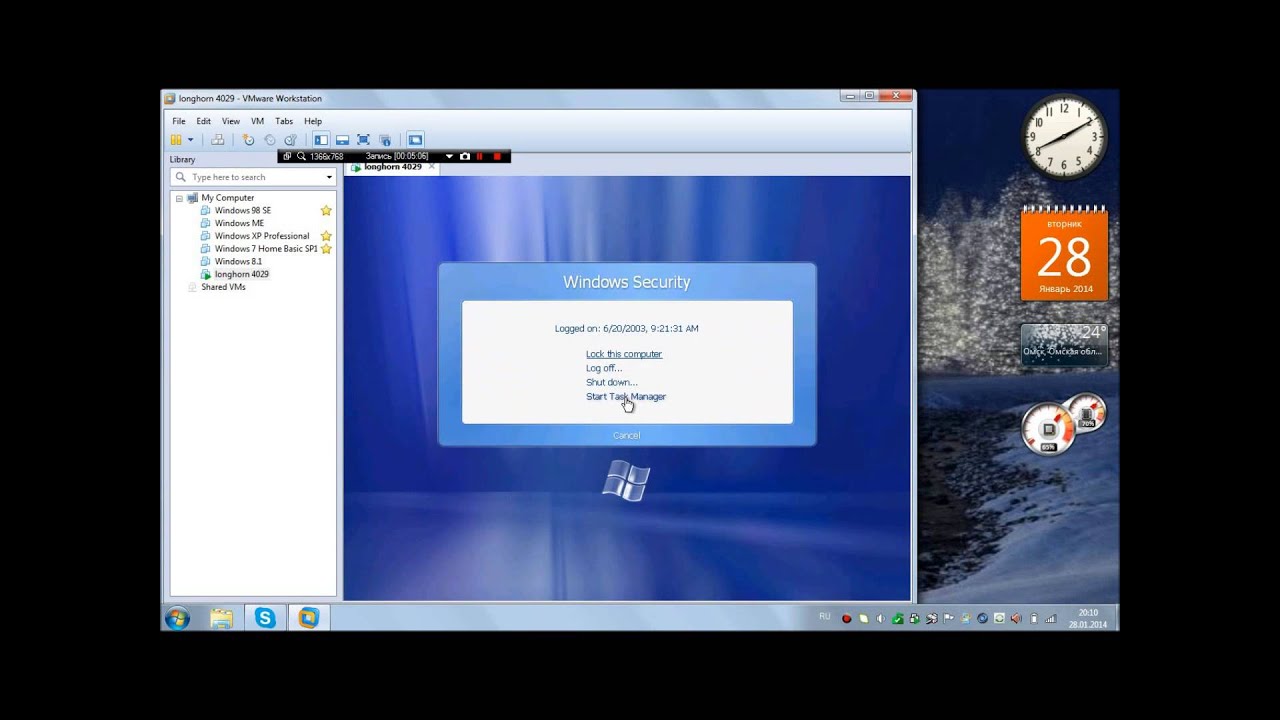Viewport: 1280px width, 720px height.
Task: Click the battery tray icon
Action: tap(1033, 619)
